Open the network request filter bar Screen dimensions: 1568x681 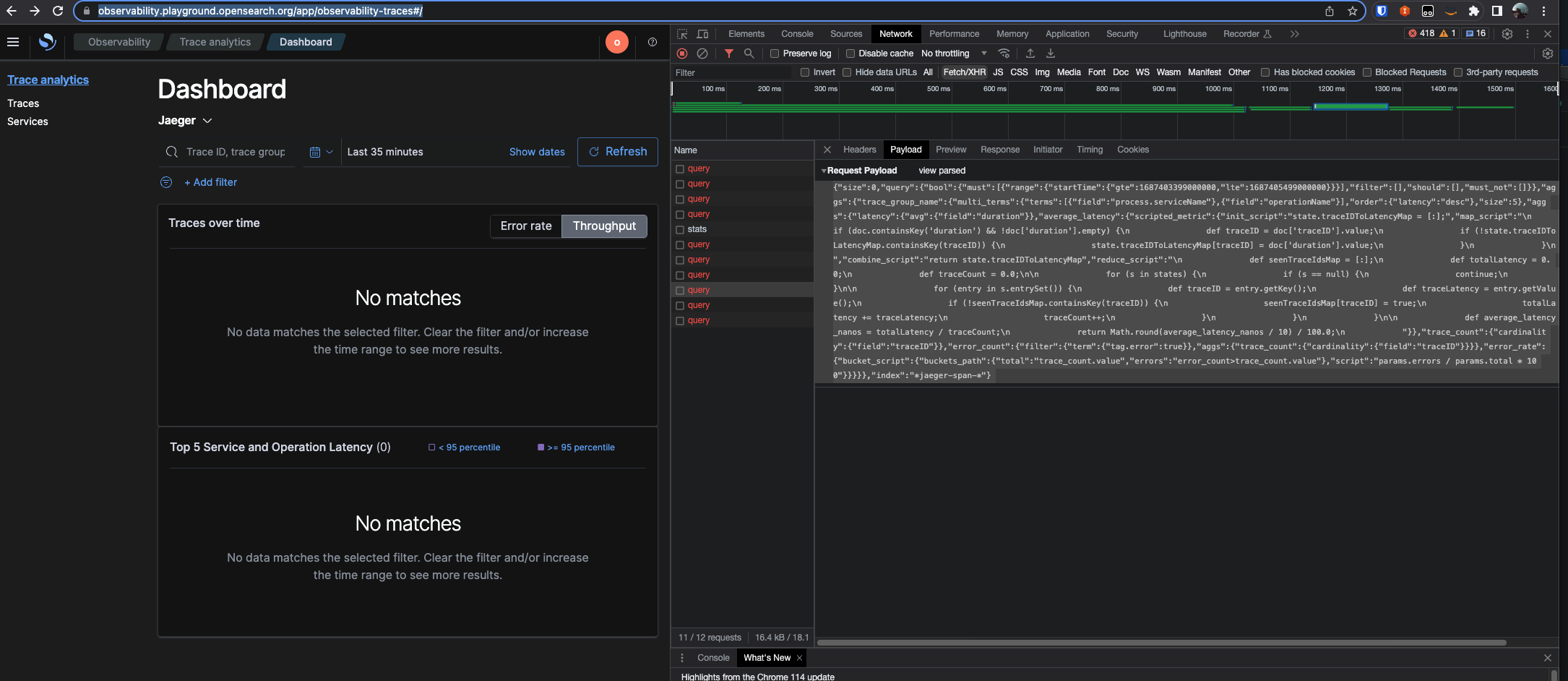pyautogui.click(x=729, y=53)
